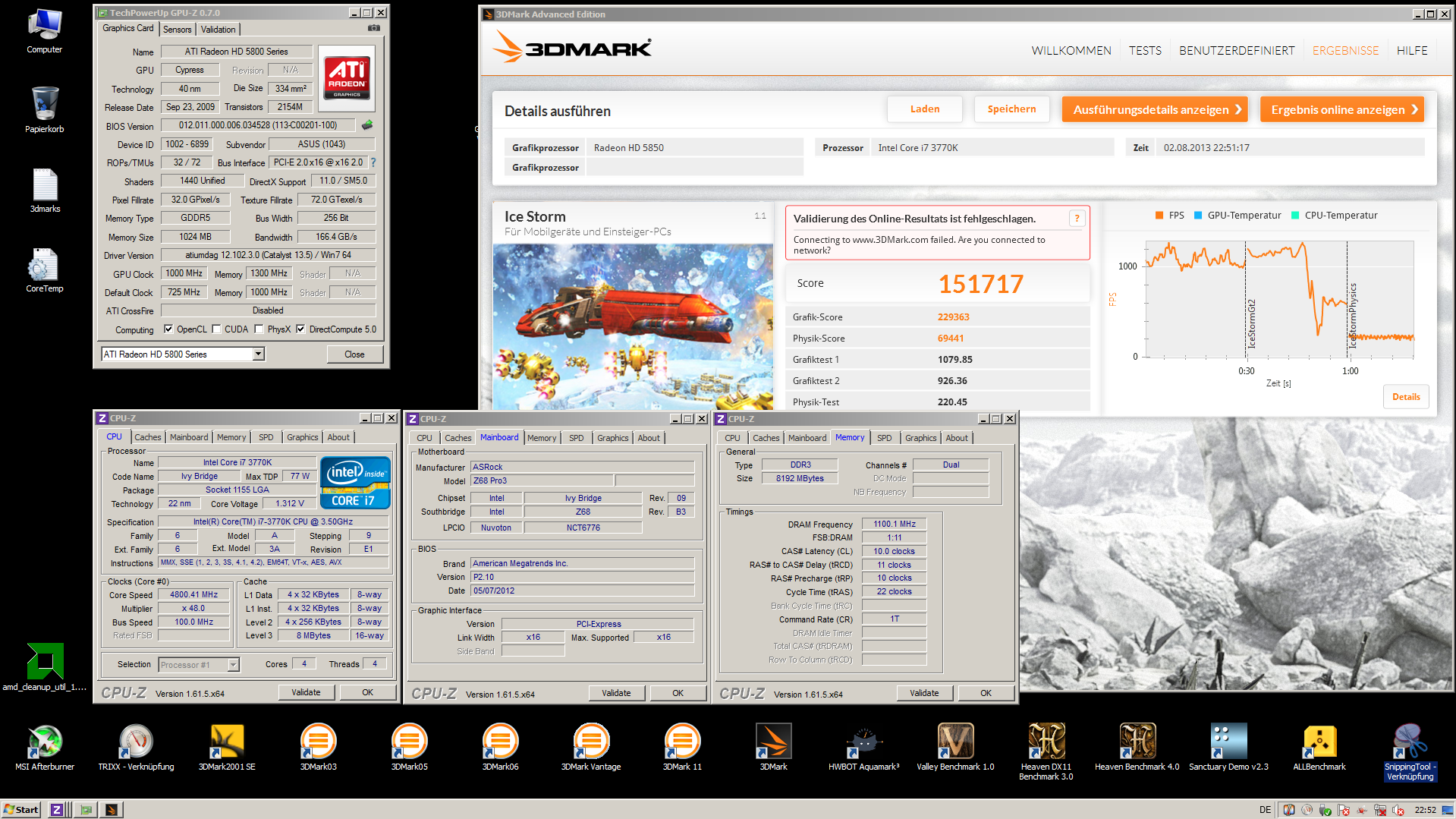Launch the ALLBenchmark shortcut

(x=1319, y=747)
